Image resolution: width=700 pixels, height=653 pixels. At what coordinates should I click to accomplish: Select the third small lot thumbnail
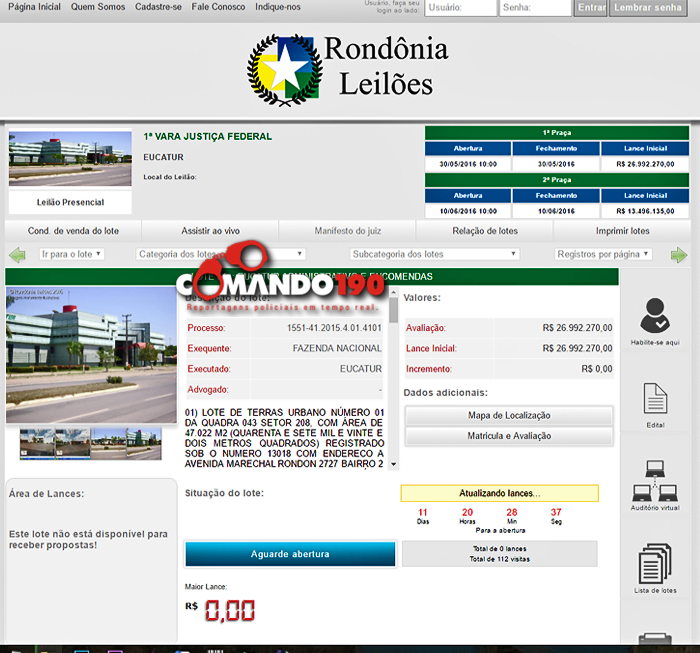[108, 444]
